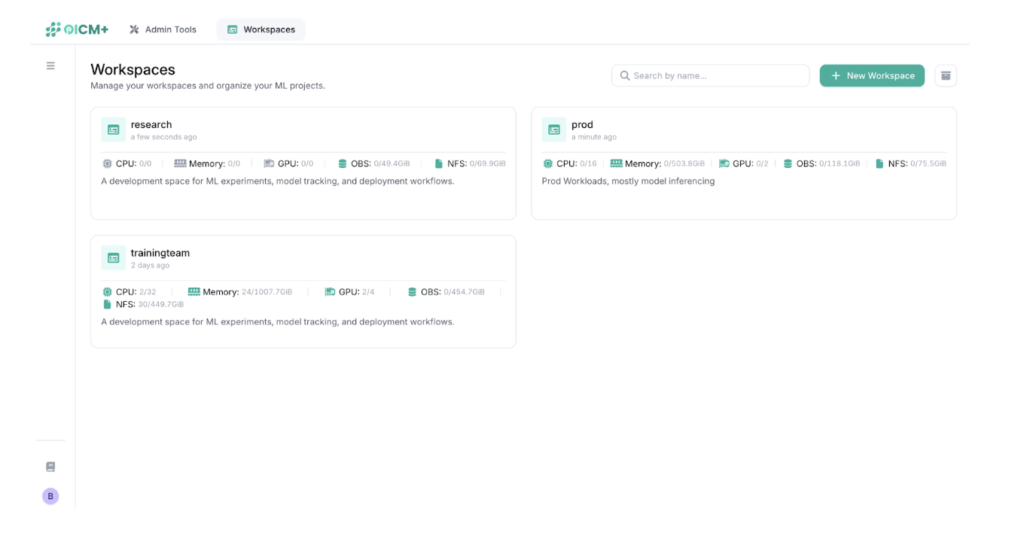Open the archive icon next to New Workspace
Viewport: 1024px width, 539px height.
pos(945,76)
